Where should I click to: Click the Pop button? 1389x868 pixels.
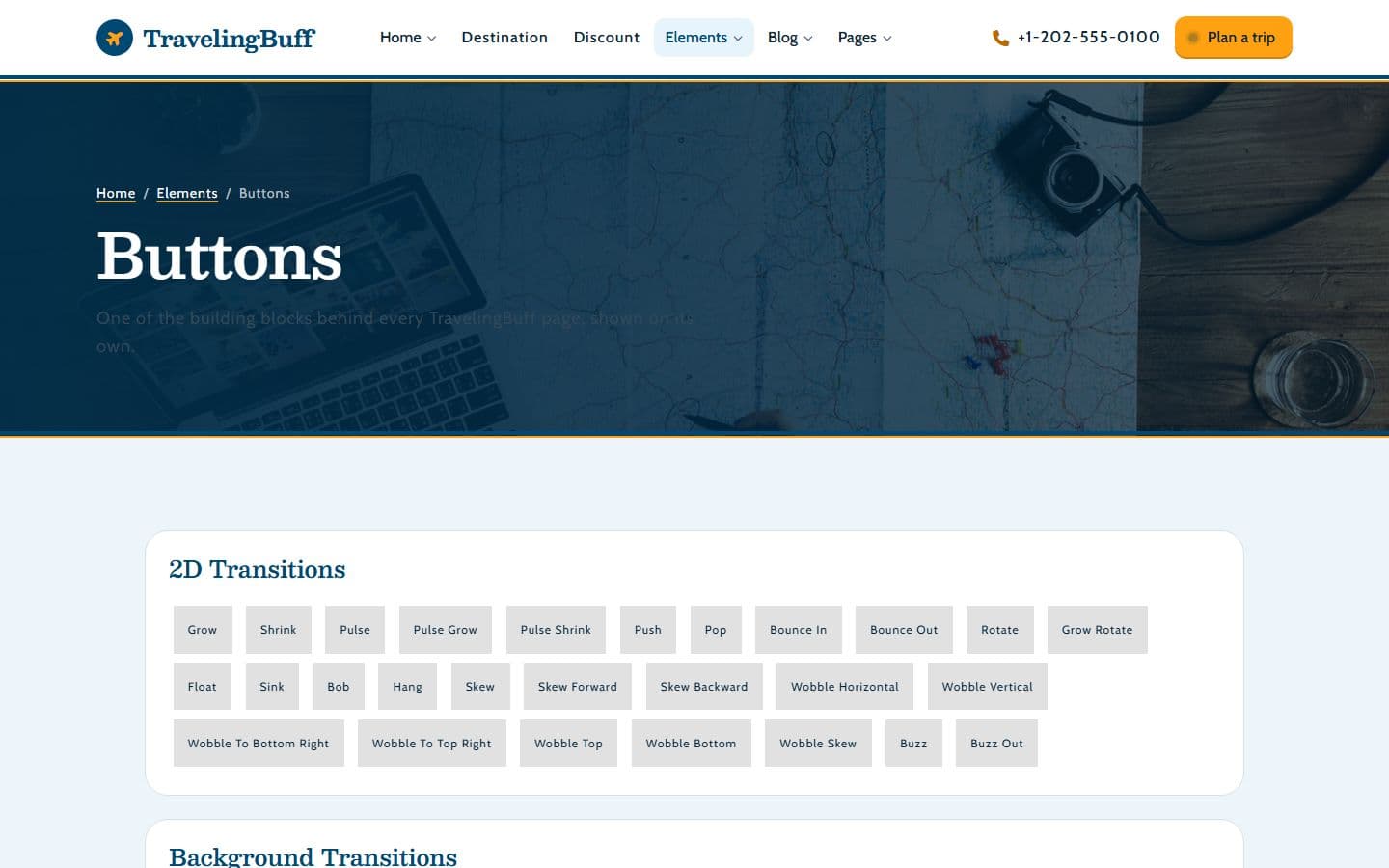click(x=716, y=630)
